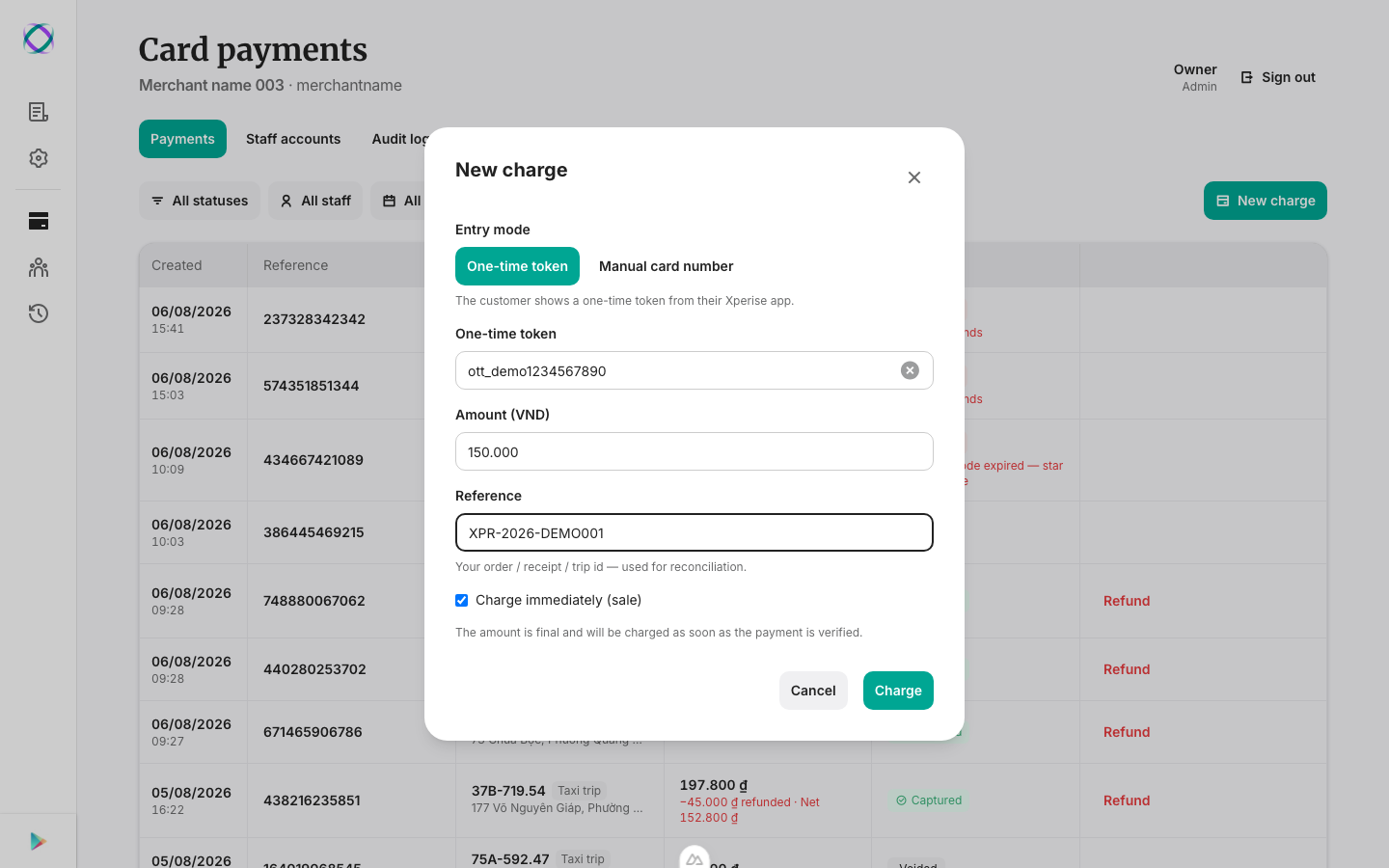Click the Sign out link

(x=1278, y=77)
